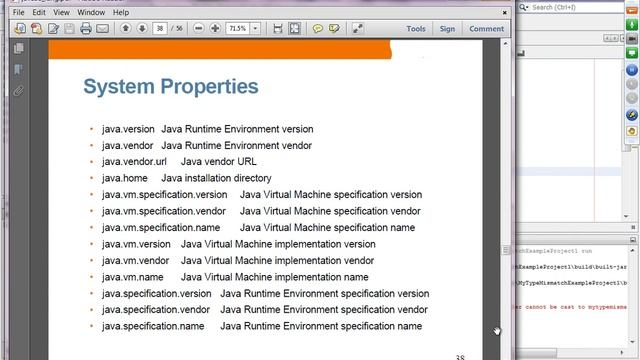Click the Convert file to PDF icon
The width and height of the screenshot is (640, 360).
[x=36, y=29]
